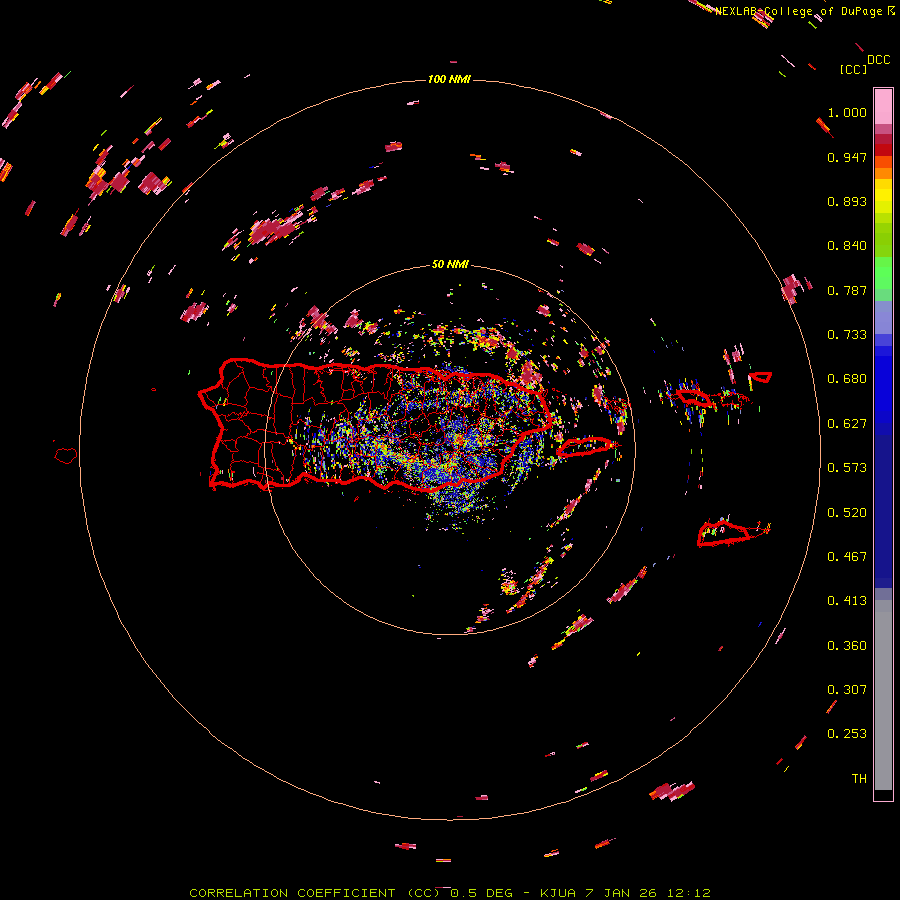Select the 0.467 scale value
This screenshot has width=900, height=900.
[x=847, y=557]
